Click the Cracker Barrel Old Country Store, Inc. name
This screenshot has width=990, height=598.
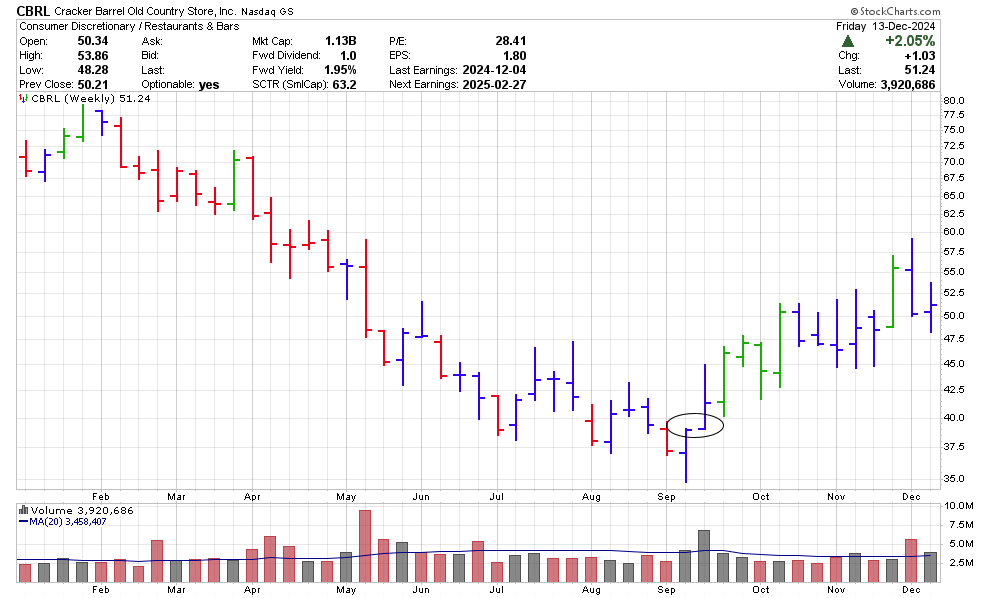(x=145, y=11)
